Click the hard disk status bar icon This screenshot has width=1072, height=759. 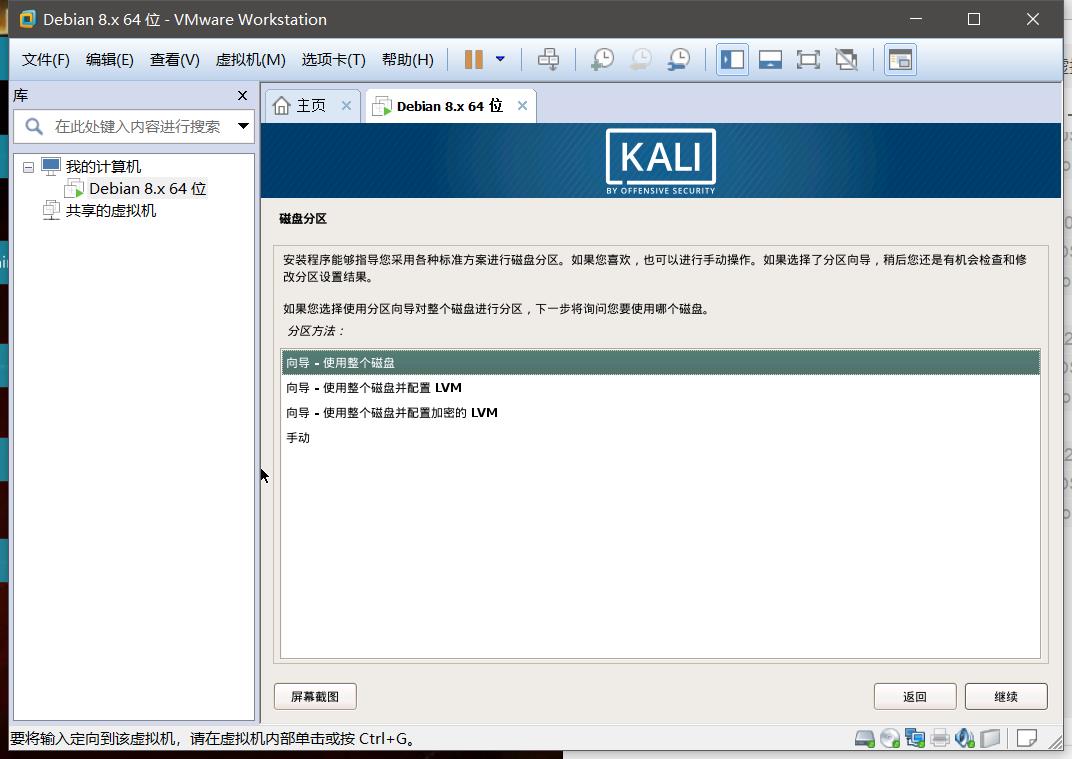point(865,738)
